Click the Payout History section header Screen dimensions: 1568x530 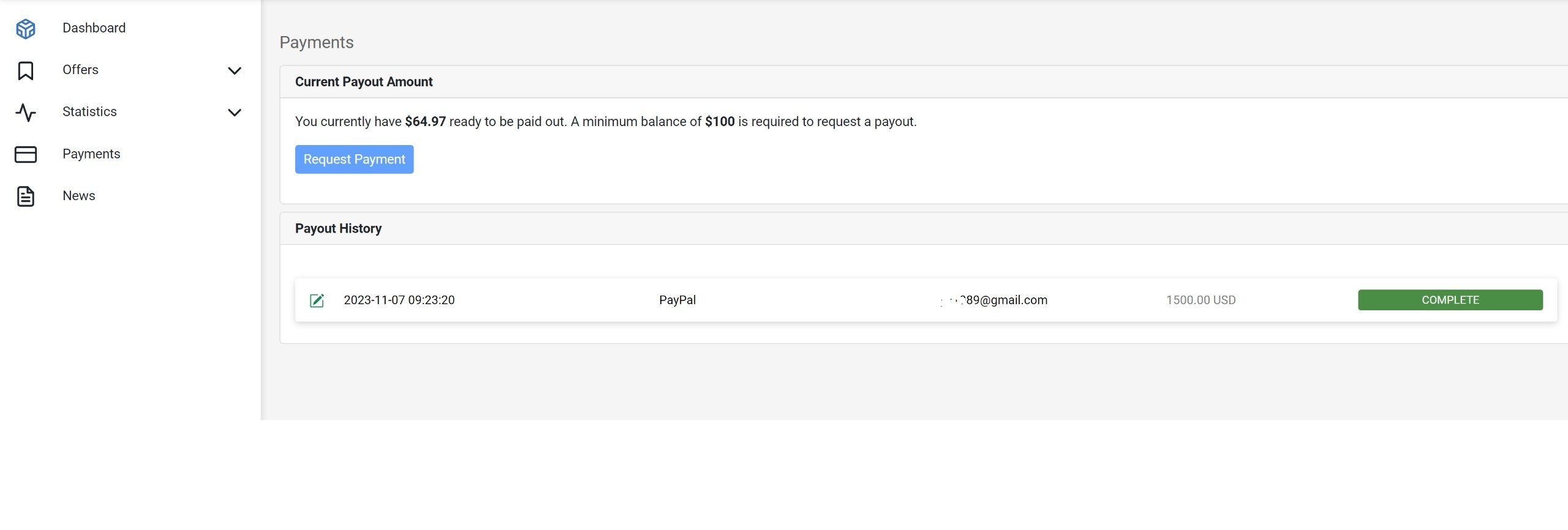click(x=338, y=228)
